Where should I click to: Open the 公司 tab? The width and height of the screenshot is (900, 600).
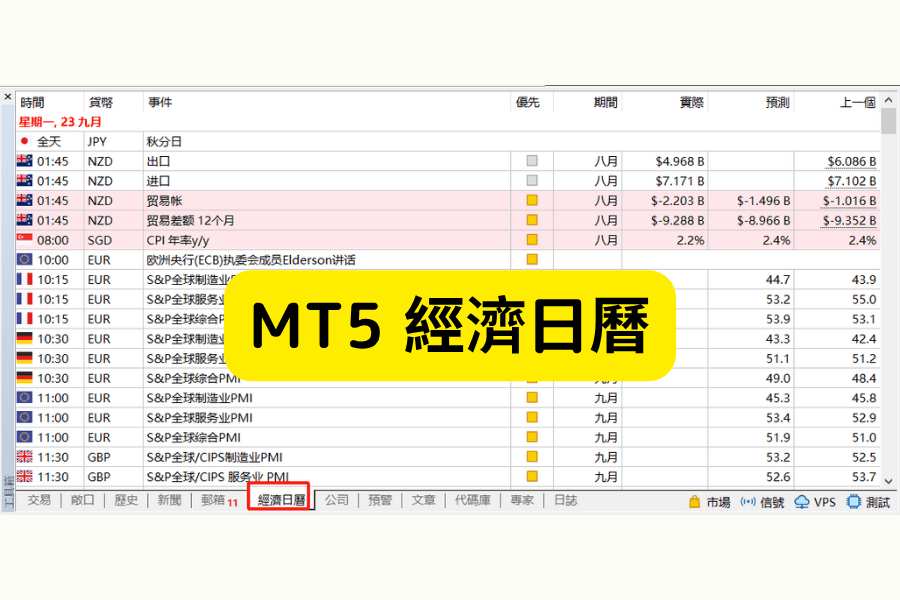336,500
